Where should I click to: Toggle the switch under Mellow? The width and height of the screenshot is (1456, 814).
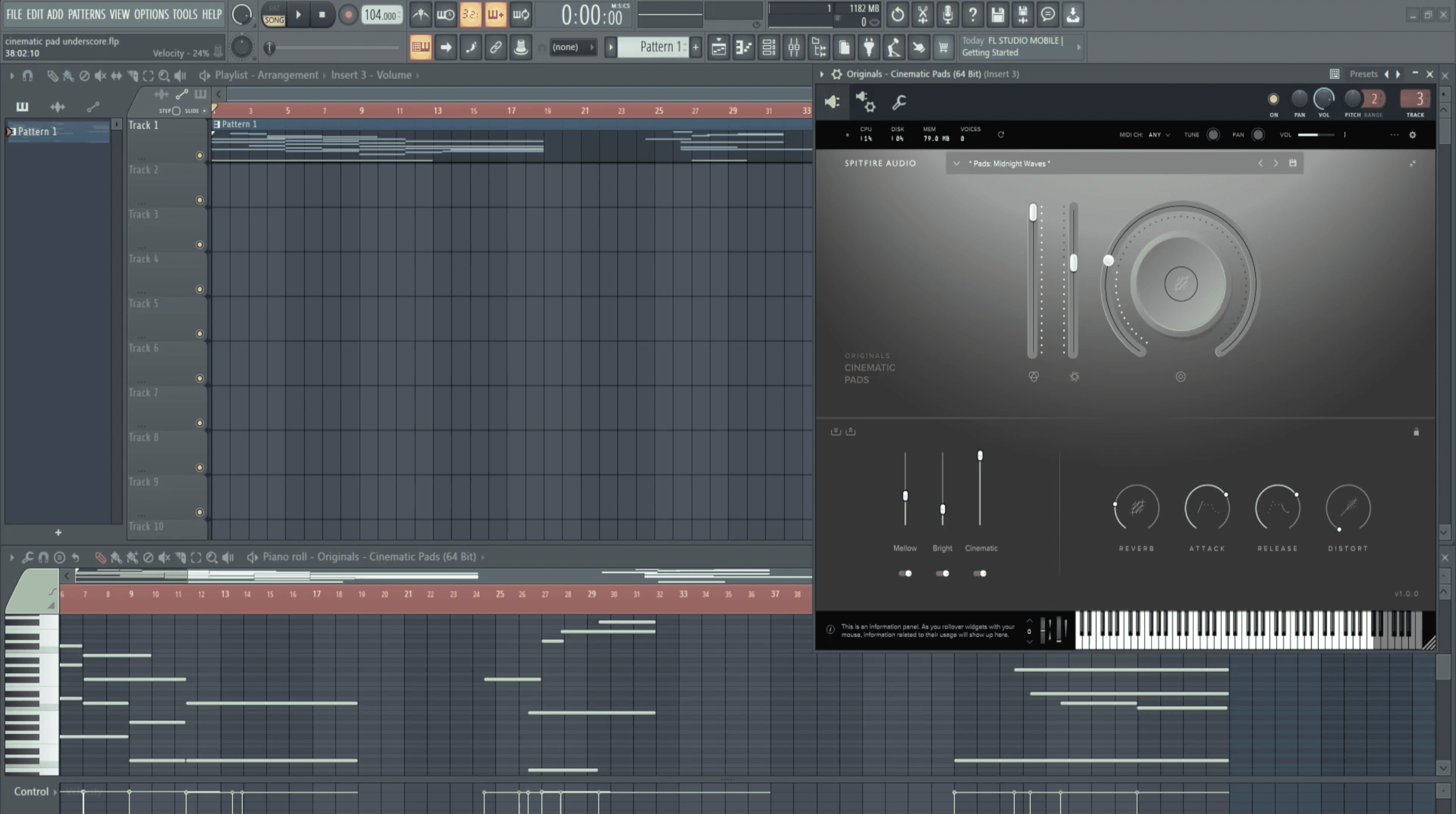pos(905,574)
